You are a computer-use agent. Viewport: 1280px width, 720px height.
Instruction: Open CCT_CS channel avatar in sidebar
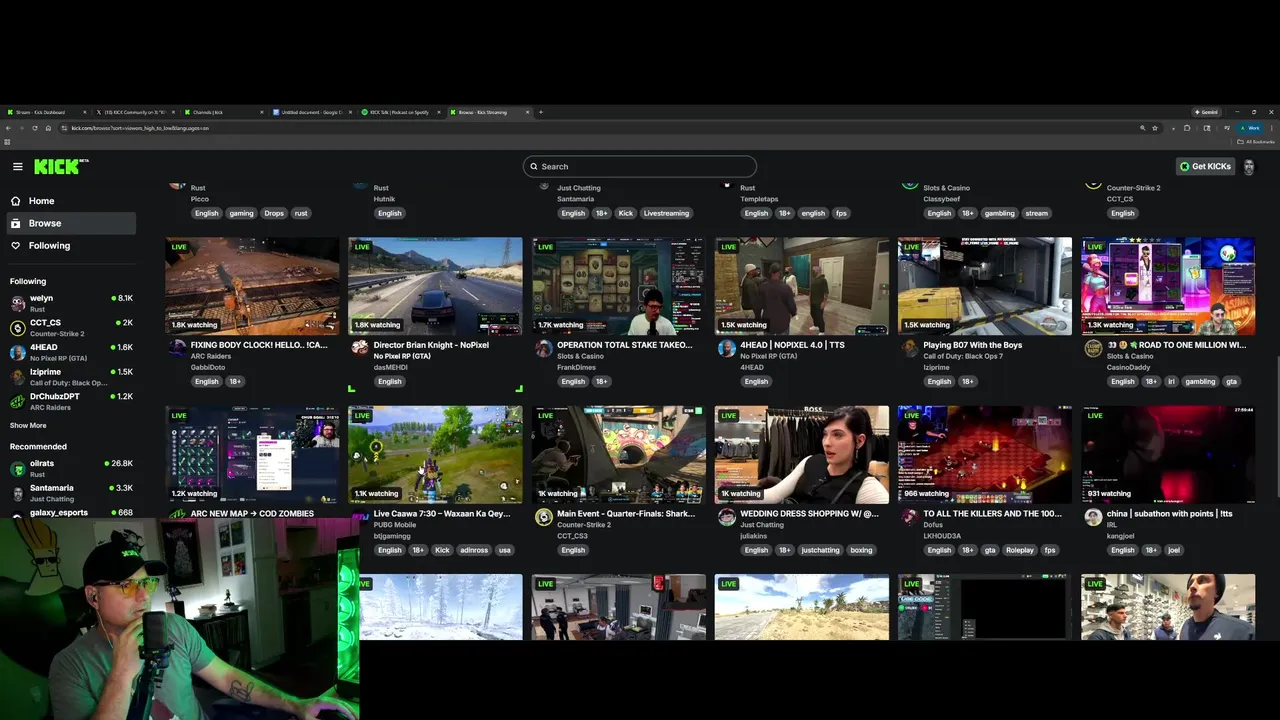(x=18, y=328)
